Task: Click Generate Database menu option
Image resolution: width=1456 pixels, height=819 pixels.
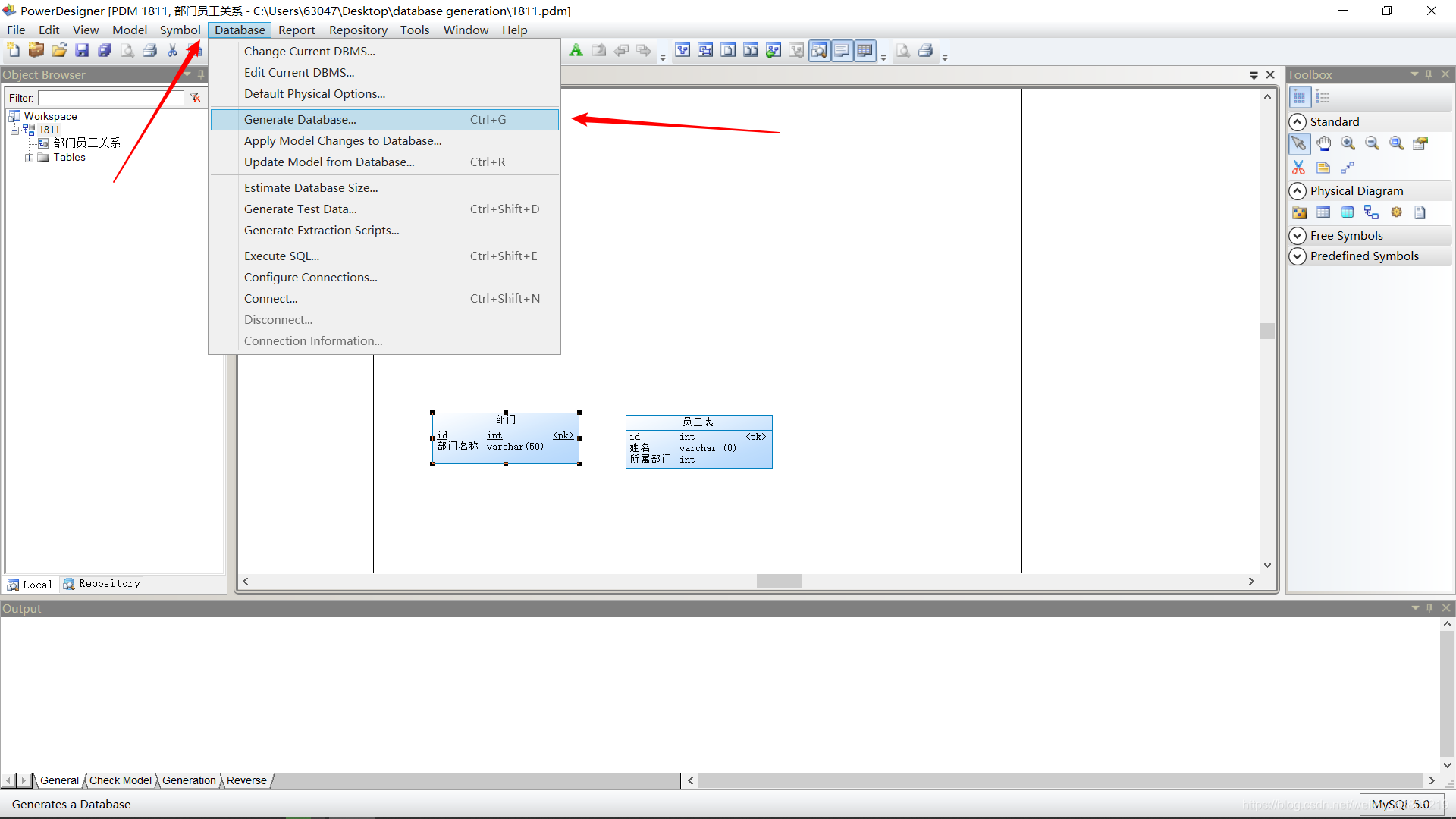Action: click(x=300, y=119)
